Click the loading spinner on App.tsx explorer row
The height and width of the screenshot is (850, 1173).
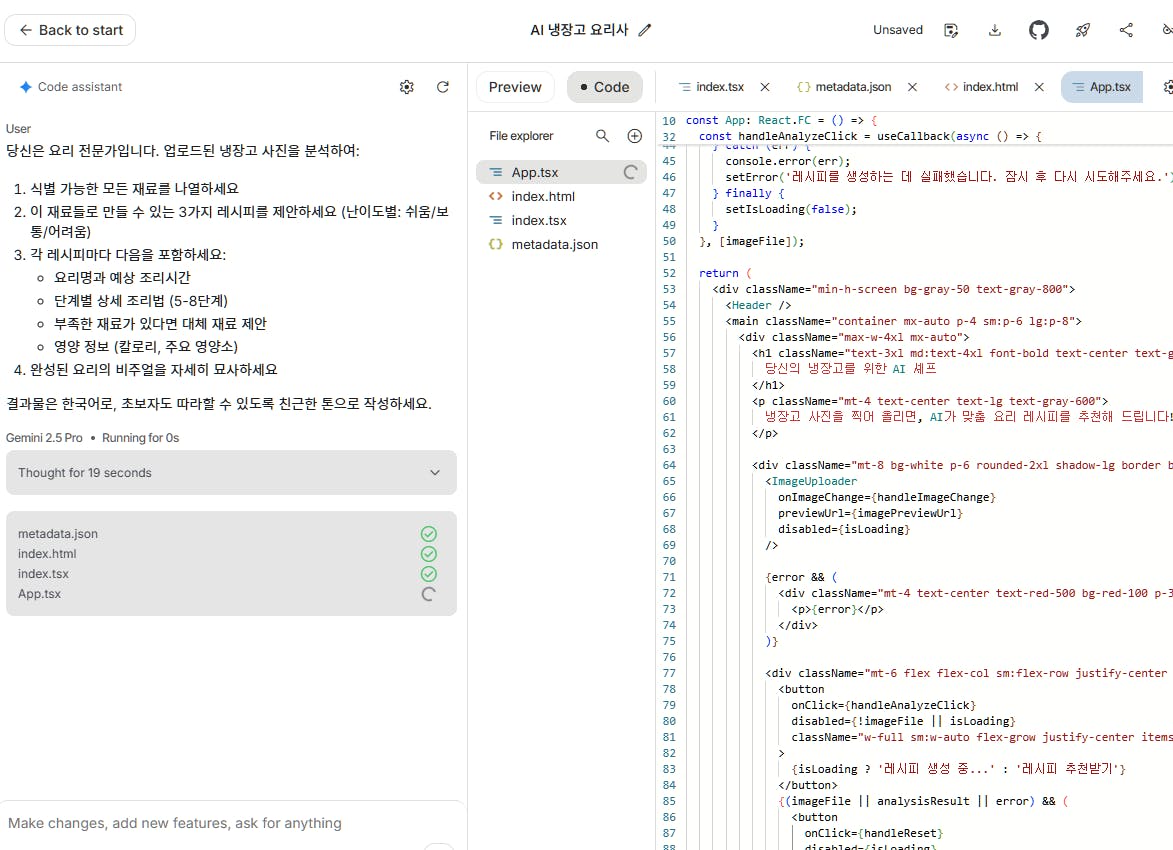pos(631,172)
